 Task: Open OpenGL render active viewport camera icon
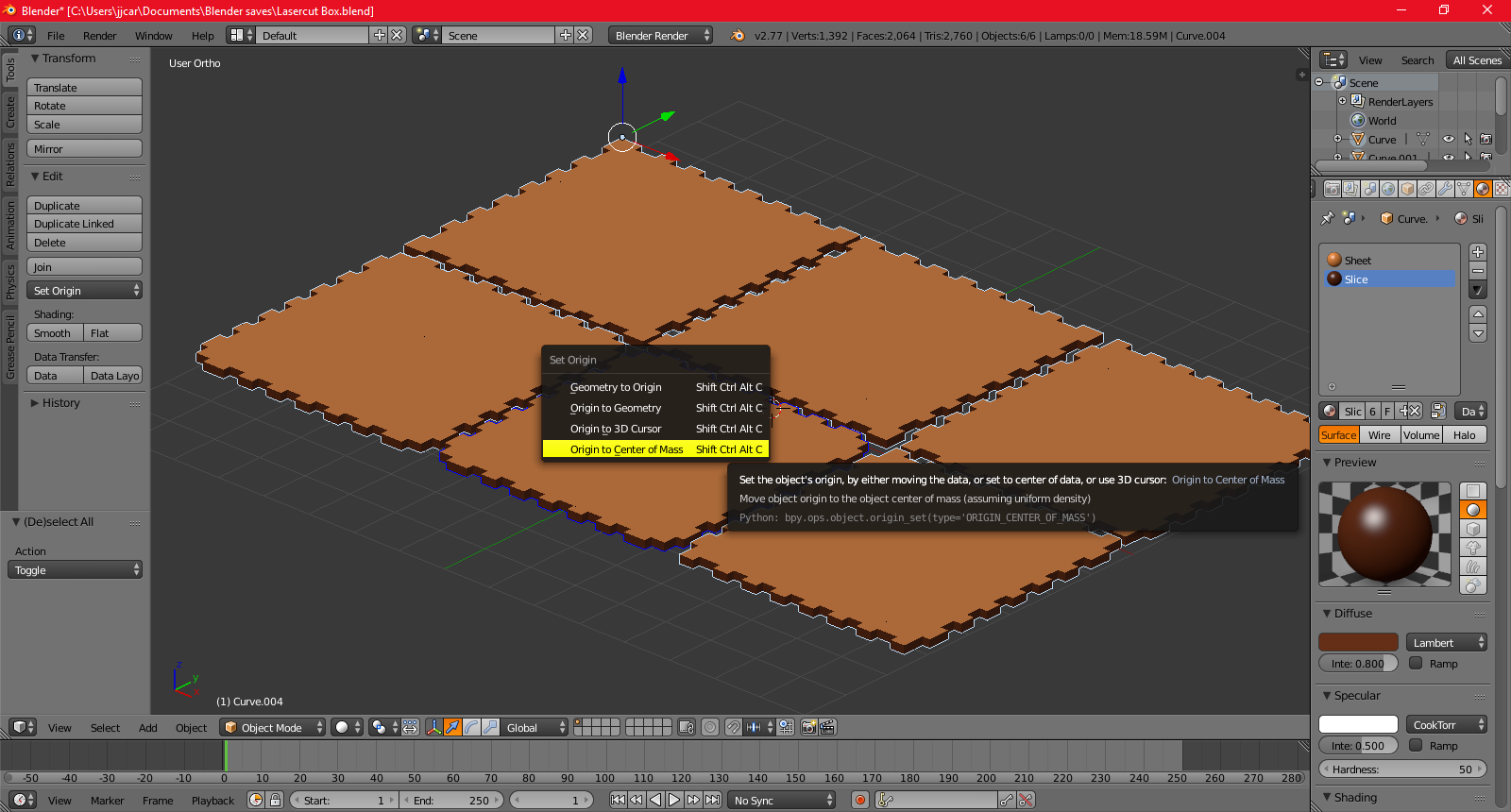click(808, 727)
